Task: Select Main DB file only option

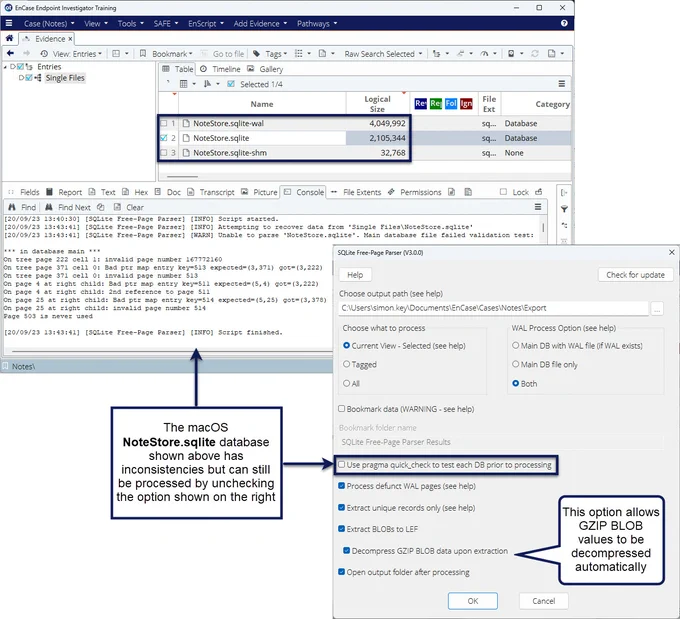Action: tap(515, 364)
